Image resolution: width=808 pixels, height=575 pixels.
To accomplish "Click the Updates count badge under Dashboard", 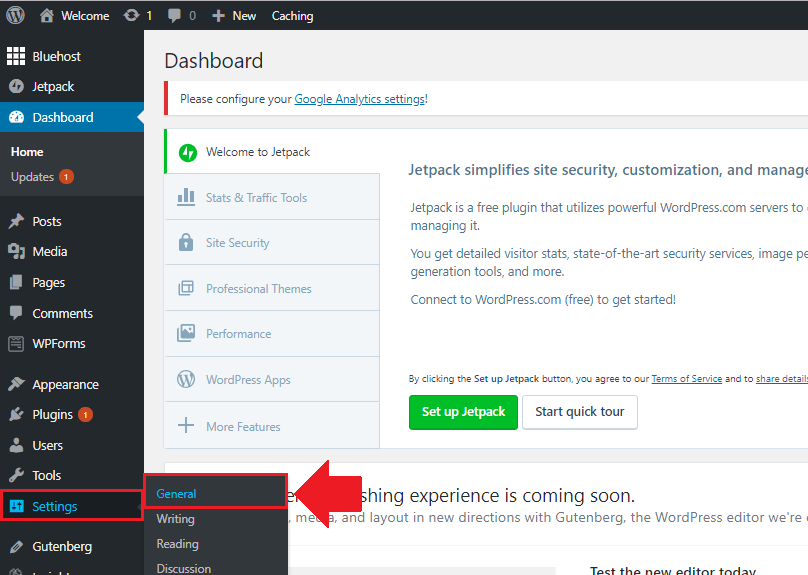I will coord(66,177).
